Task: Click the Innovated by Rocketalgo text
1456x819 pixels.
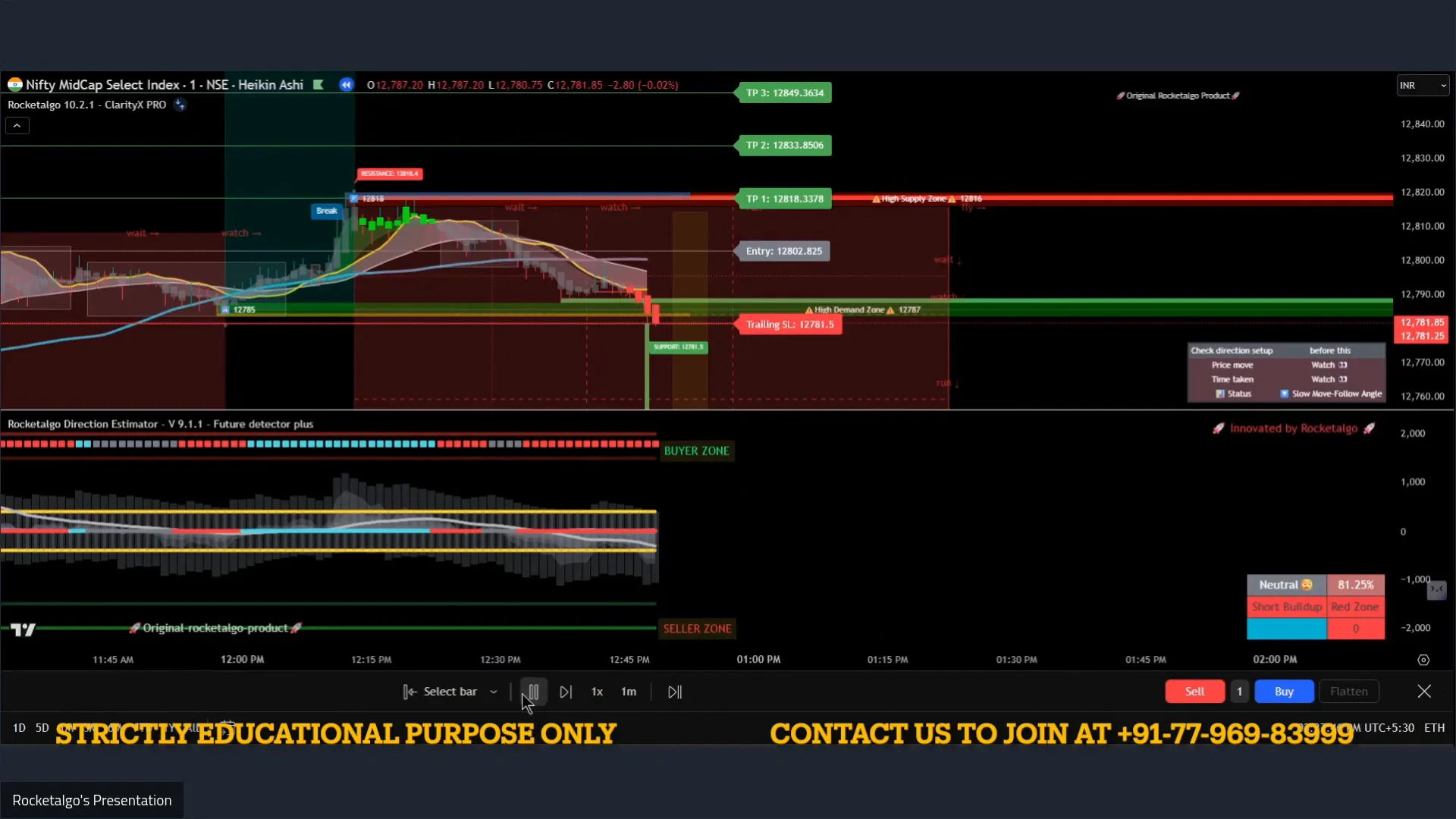Action: click(x=1294, y=428)
